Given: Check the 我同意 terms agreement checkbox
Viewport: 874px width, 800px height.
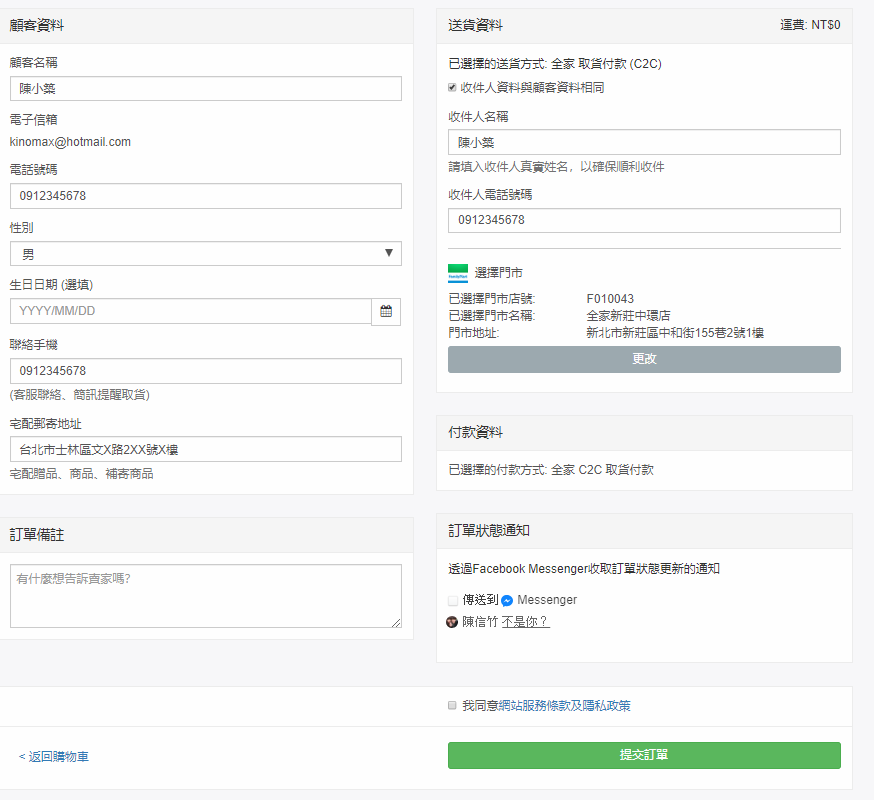Looking at the screenshot, I should 453,706.
